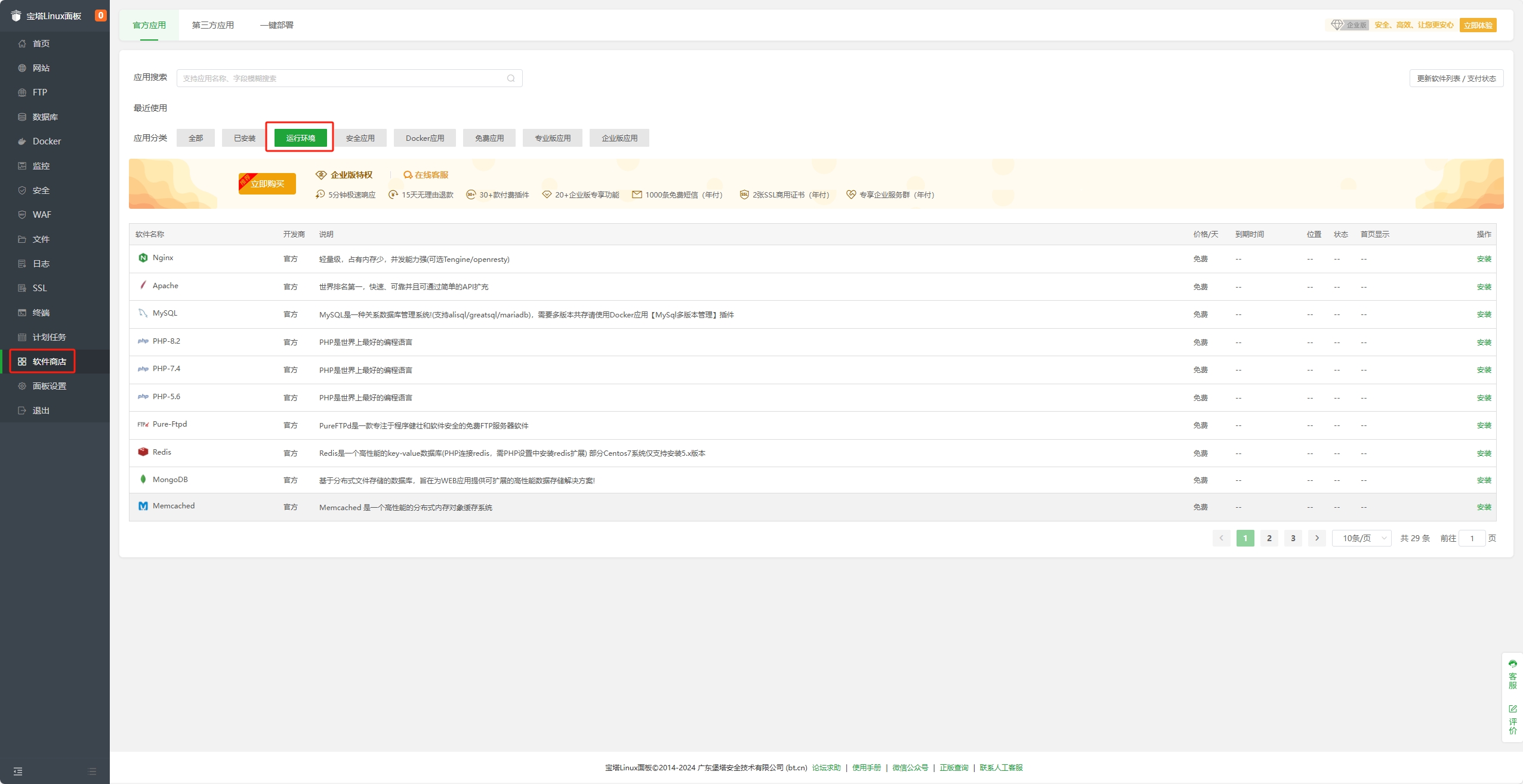Click the Nginx software icon
Image resolution: width=1523 pixels, height=784 pixels.
click(x=143, y=258)
